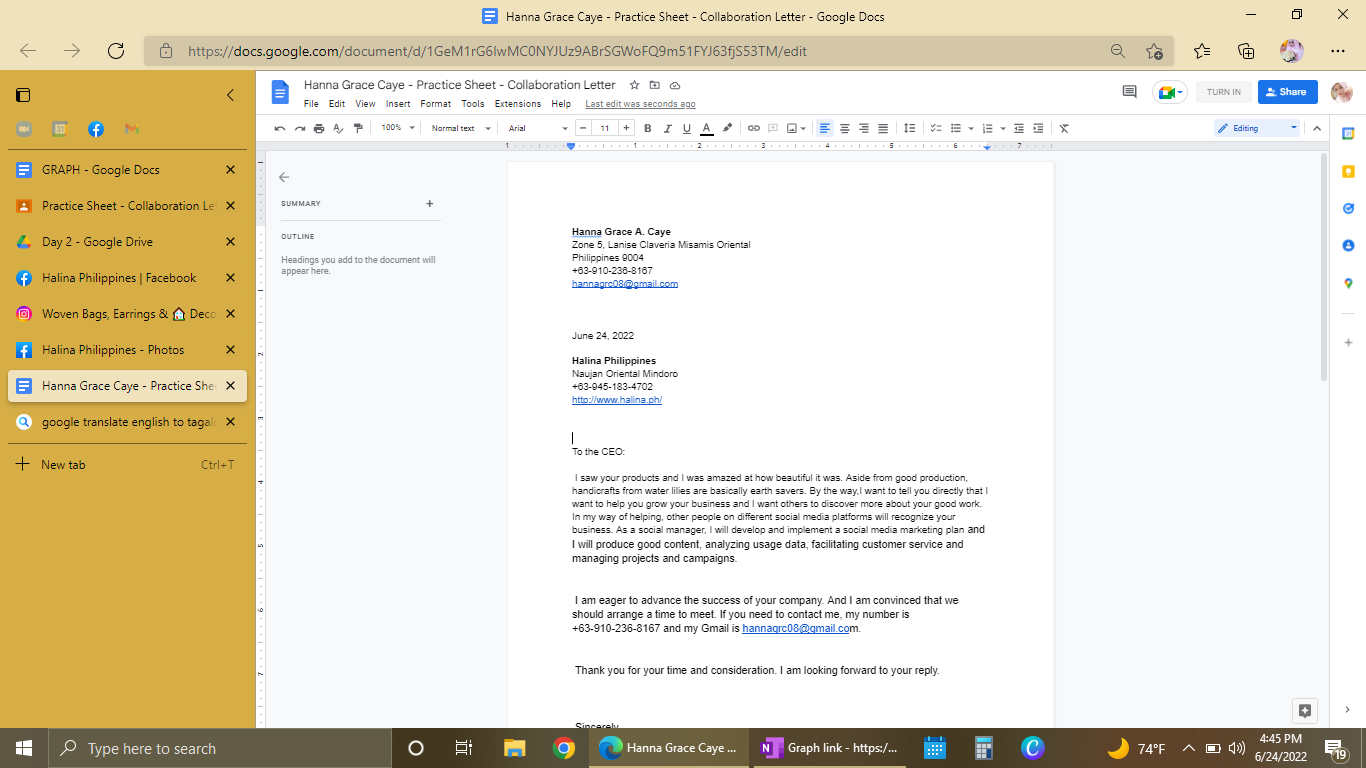Open the text color picker
Image resolution: width=1366 pixels, height=768 pixels.
pyautogui.click(x=706, y=128)
